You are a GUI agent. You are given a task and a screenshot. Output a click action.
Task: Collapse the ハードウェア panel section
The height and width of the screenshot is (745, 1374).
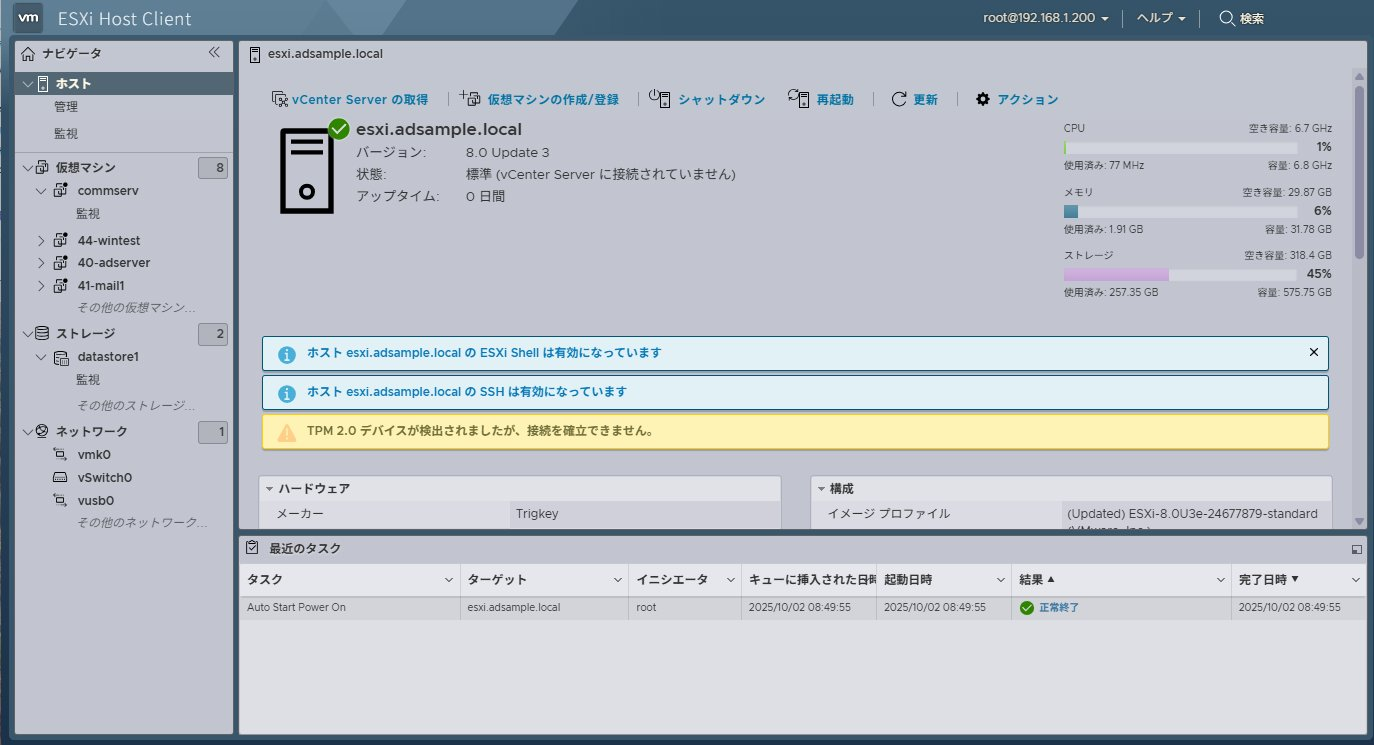click(x=270, y=489)
